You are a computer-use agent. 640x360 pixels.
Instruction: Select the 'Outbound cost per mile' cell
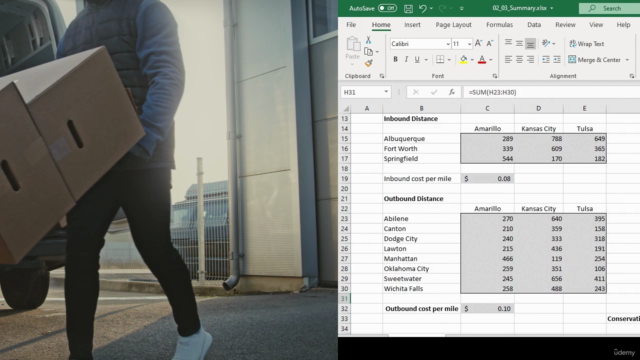click(x=421, y=309)
